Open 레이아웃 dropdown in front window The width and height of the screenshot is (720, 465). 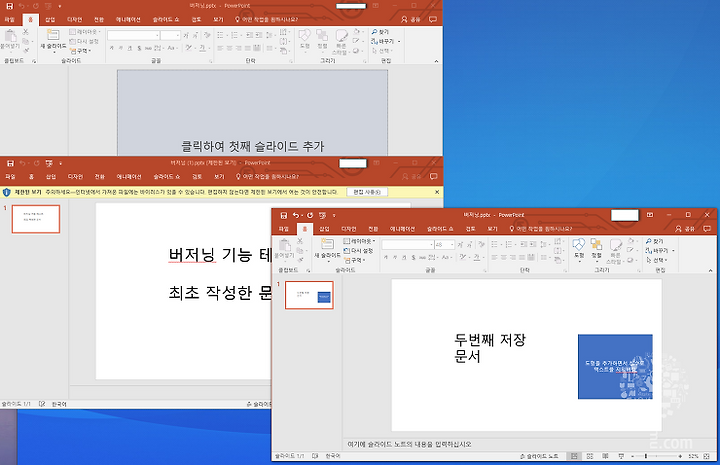point(360,241)
